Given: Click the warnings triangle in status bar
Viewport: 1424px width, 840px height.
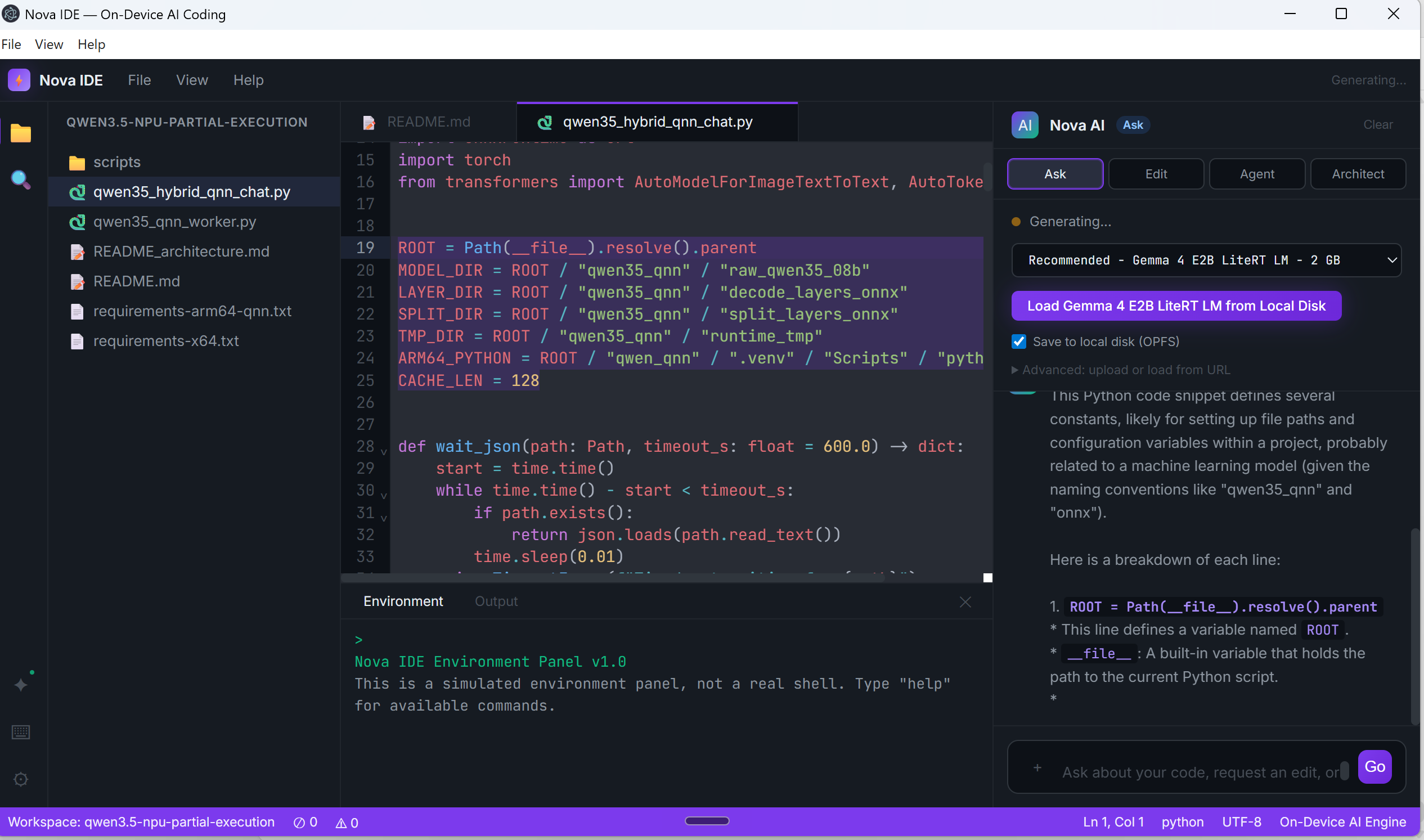Looking at the screenshot, I should (x=341, y=823).
